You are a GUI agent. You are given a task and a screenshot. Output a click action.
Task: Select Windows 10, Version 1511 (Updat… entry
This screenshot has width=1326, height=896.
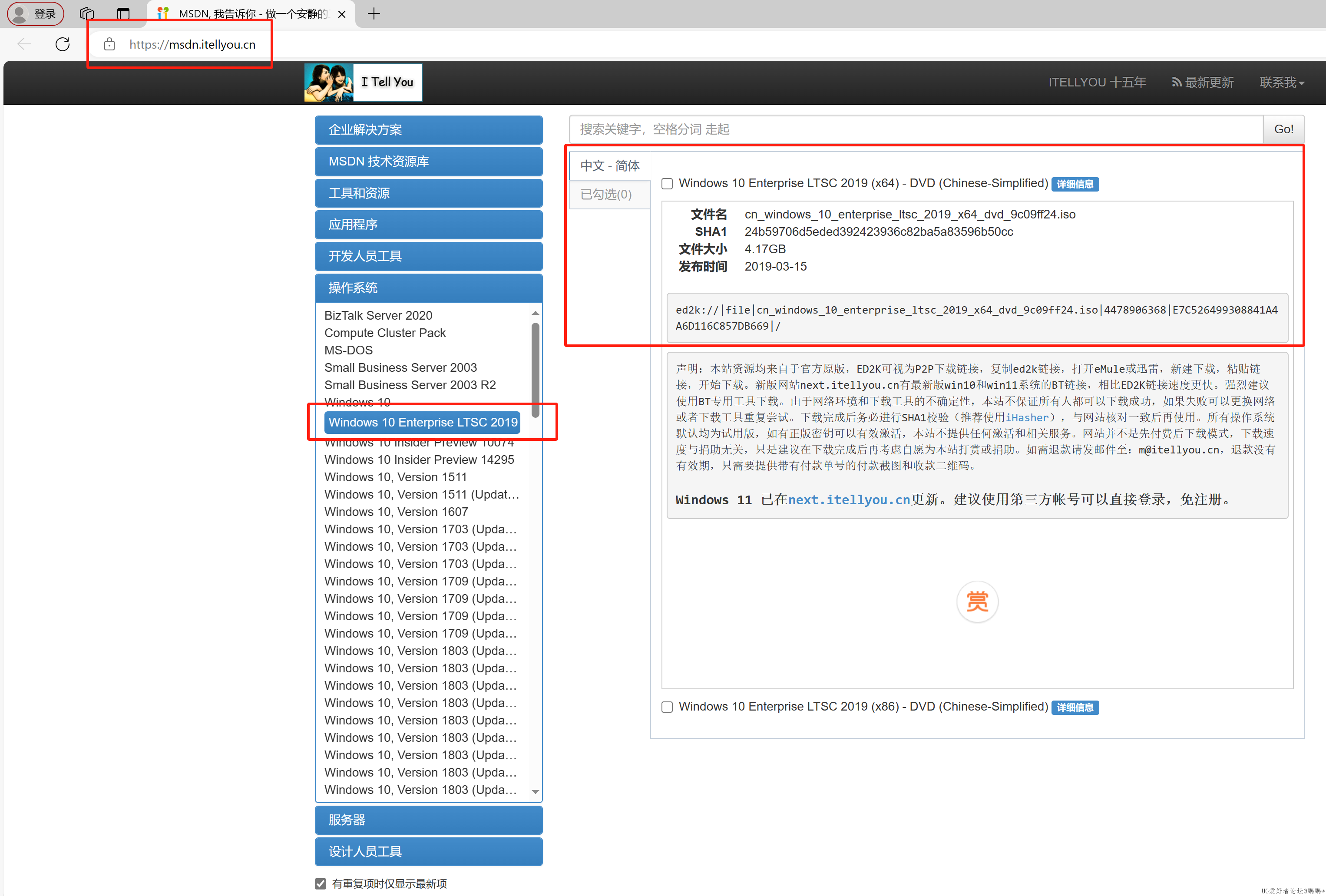[x=422, y=495]
